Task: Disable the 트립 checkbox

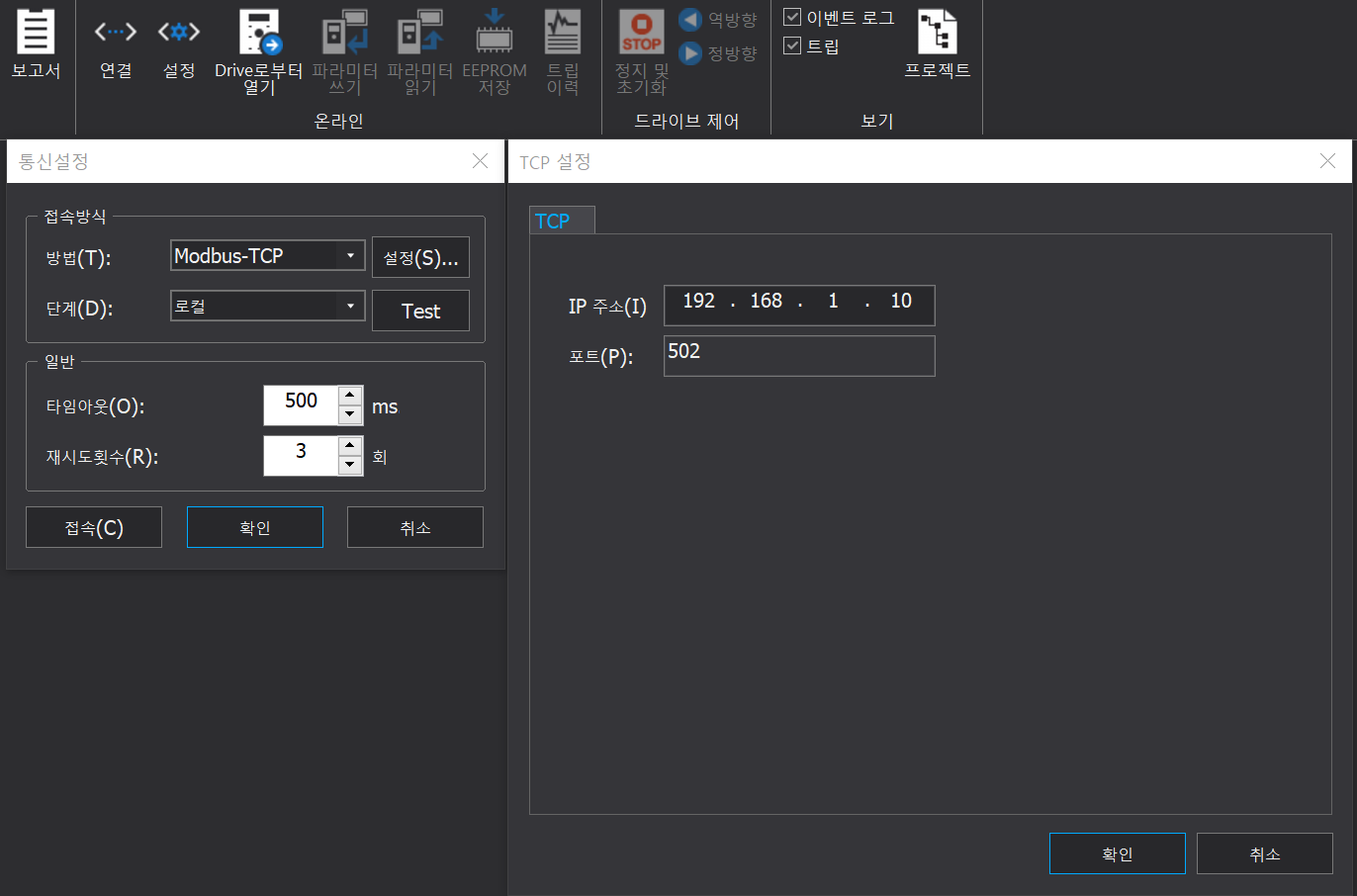Action: click(x=791, y=45)
